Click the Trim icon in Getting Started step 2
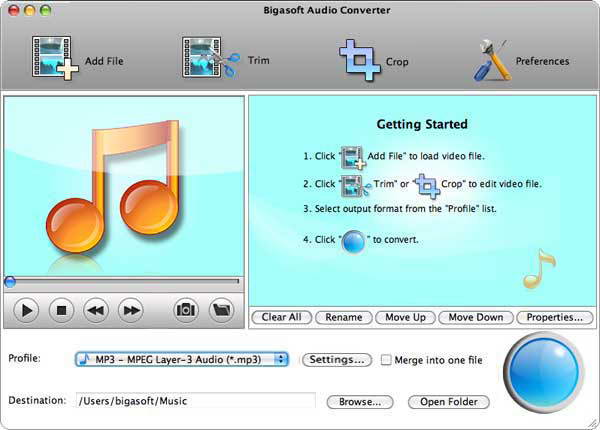Screen dimensions: 600x430 pos(356,186)
